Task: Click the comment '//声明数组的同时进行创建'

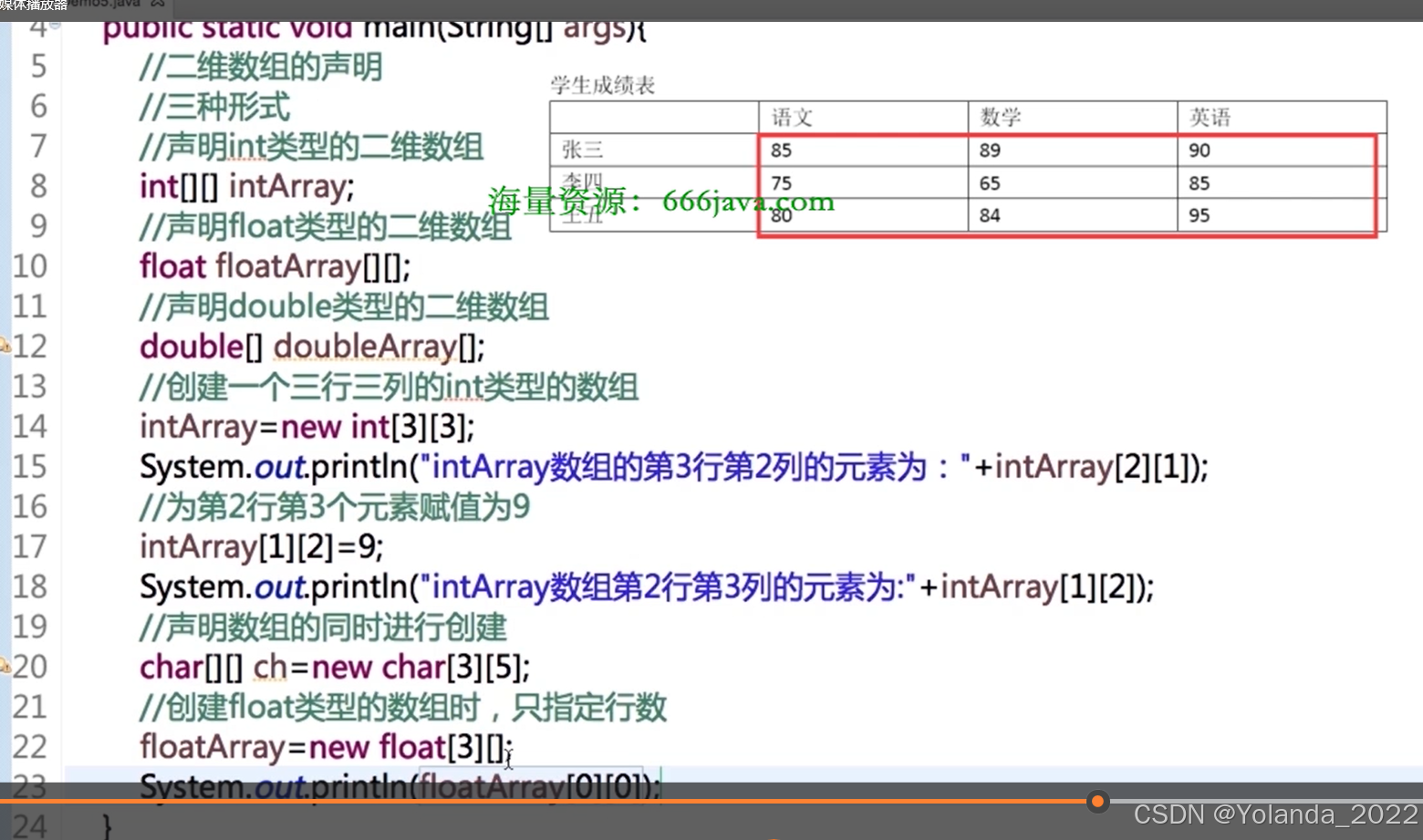Action: pos(323,627)
